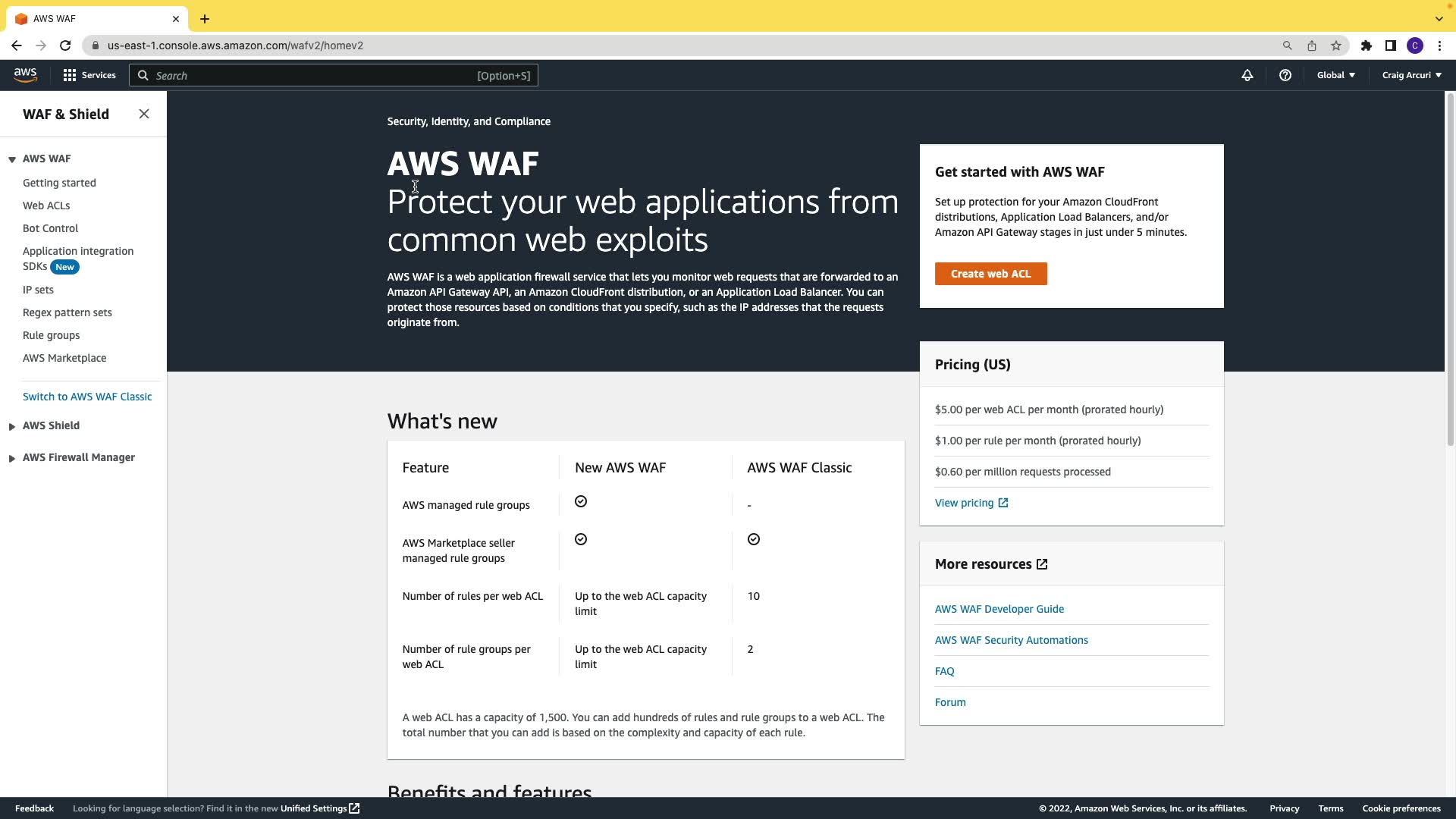Screen dimensions: 1456x819
Task: Open the Services grid menu
Action: tap(89, 75)
